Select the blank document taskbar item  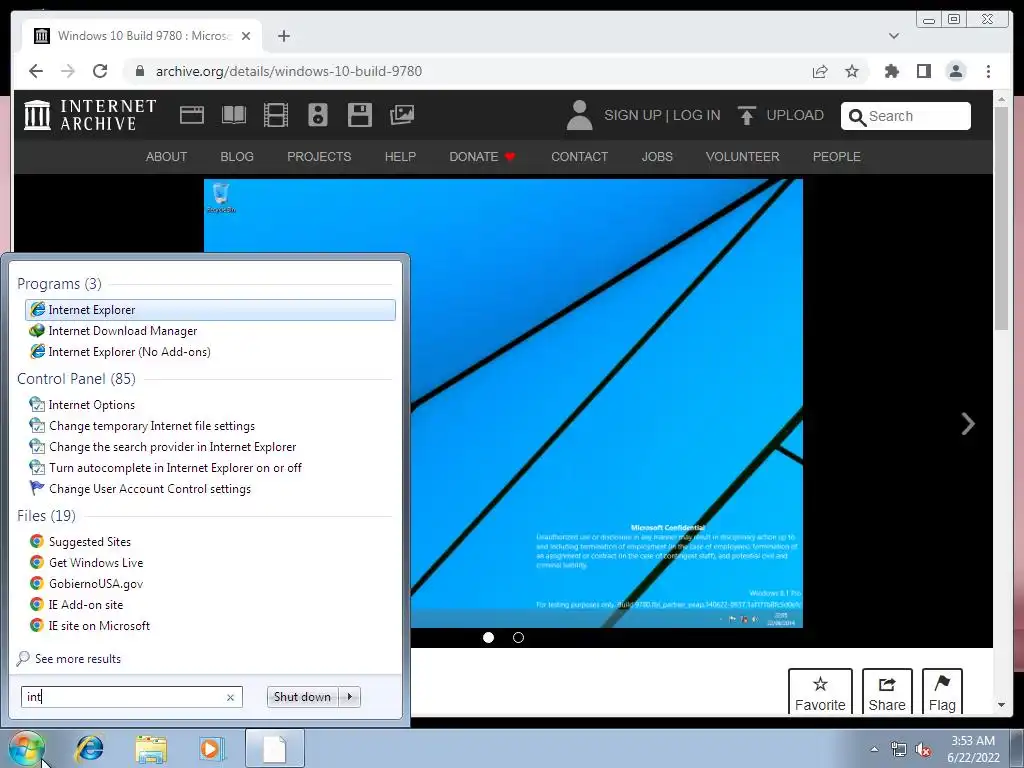[x=274, y=748]
